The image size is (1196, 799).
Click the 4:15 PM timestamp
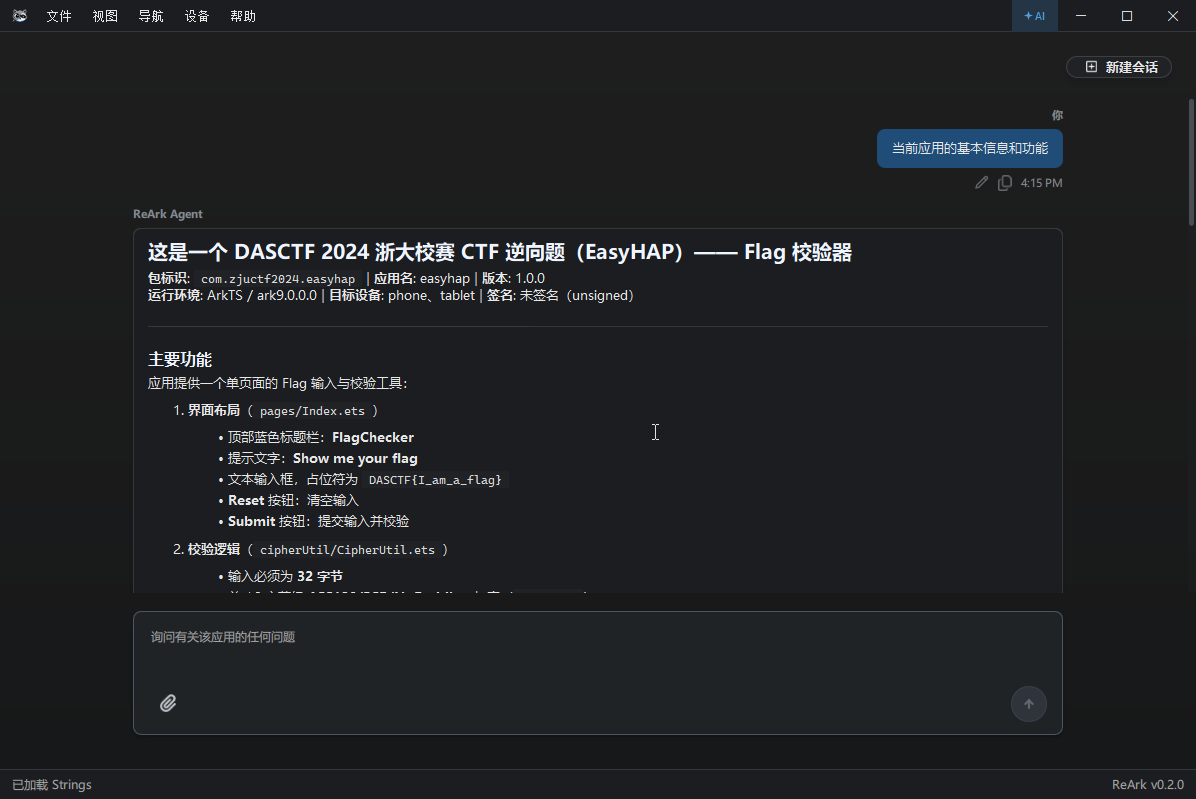pyautogui.click(x=1041, y=183)
